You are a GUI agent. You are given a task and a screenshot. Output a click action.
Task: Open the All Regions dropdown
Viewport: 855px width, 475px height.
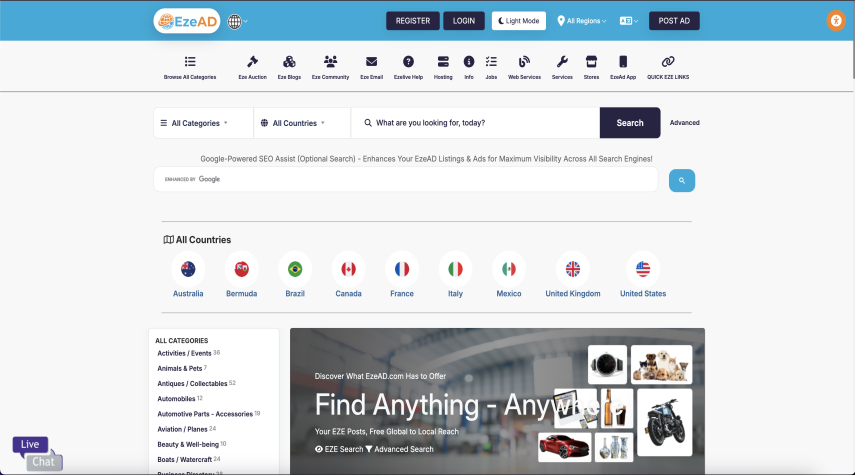click(582, 21)
